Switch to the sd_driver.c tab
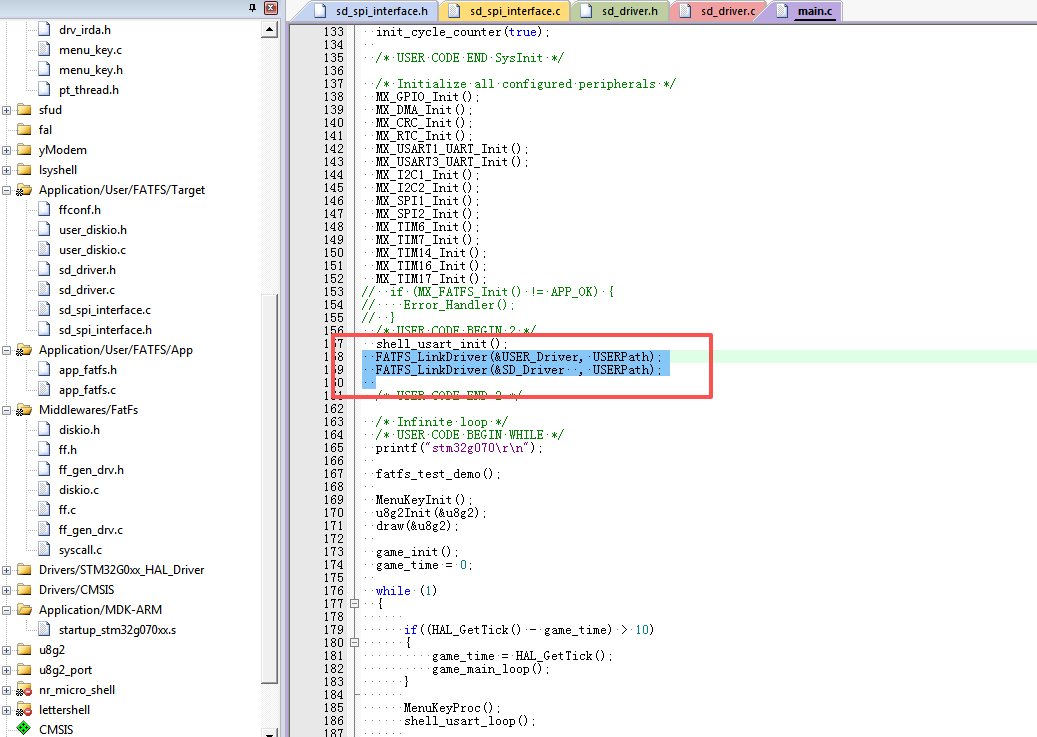Screen dimensions: 1037x737 point(720,11)
